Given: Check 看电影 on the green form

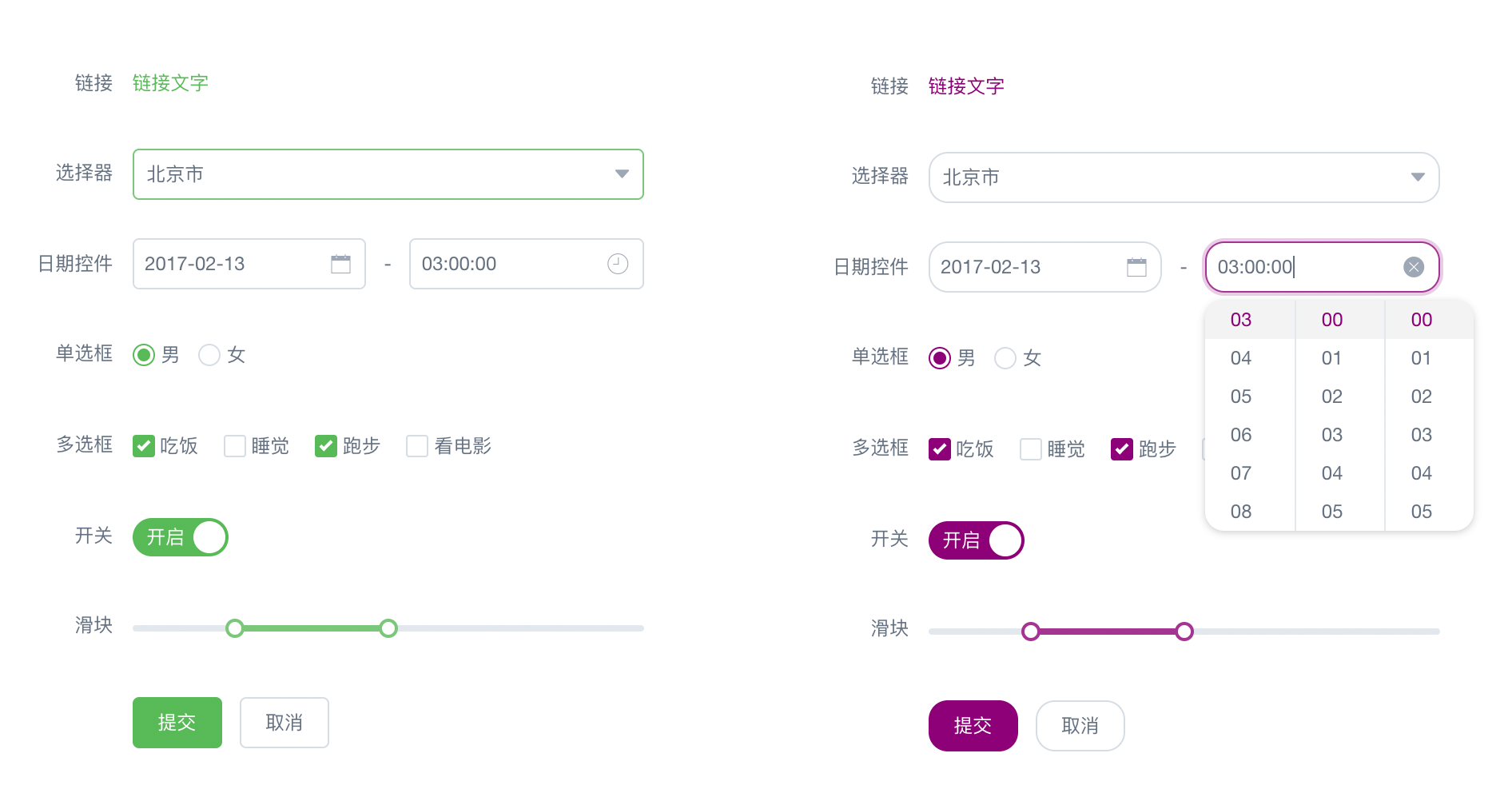Looking at the screenshot, I should (x=416, y=446).
